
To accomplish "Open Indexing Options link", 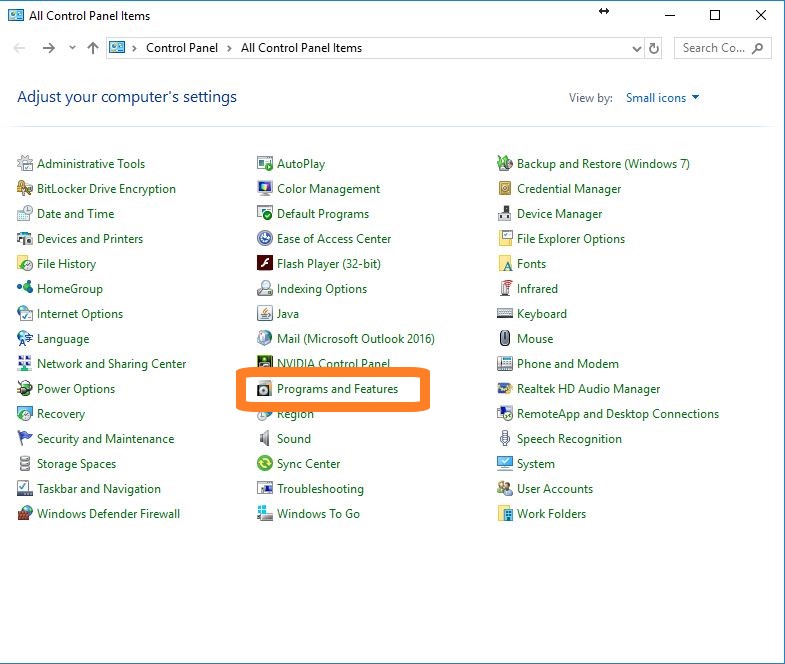I will coord(322,289).
